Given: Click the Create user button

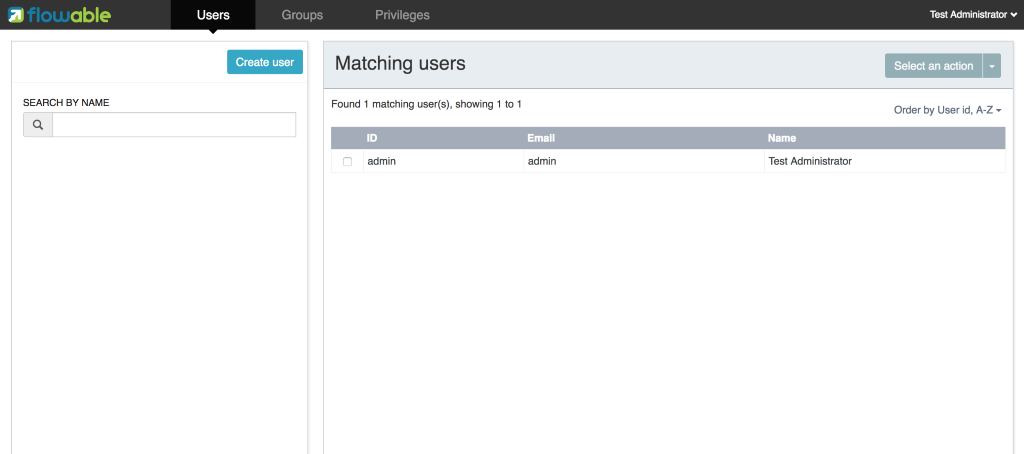Looking at the screenshot, I should 265,62.
